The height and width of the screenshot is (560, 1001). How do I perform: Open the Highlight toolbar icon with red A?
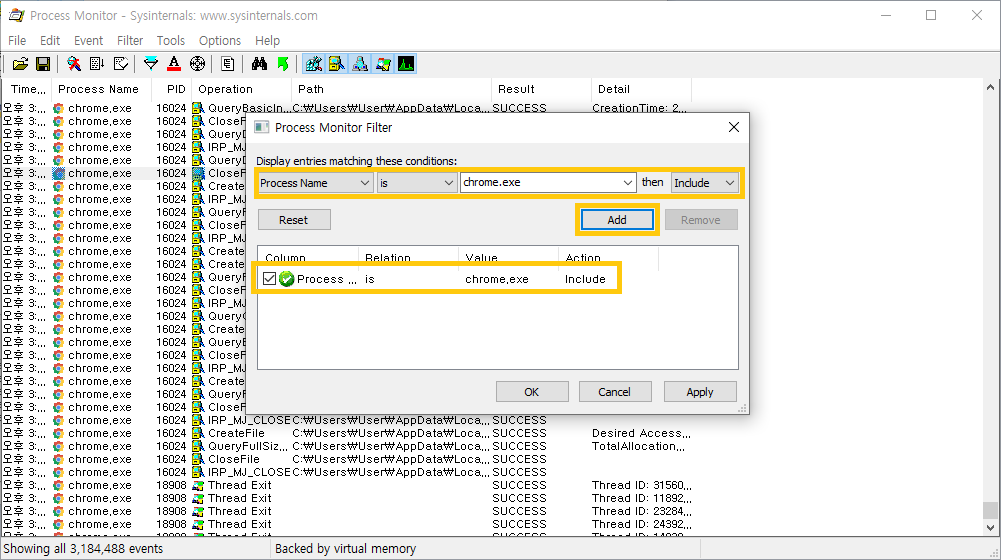pyautogui.click(x=174, y=64)
